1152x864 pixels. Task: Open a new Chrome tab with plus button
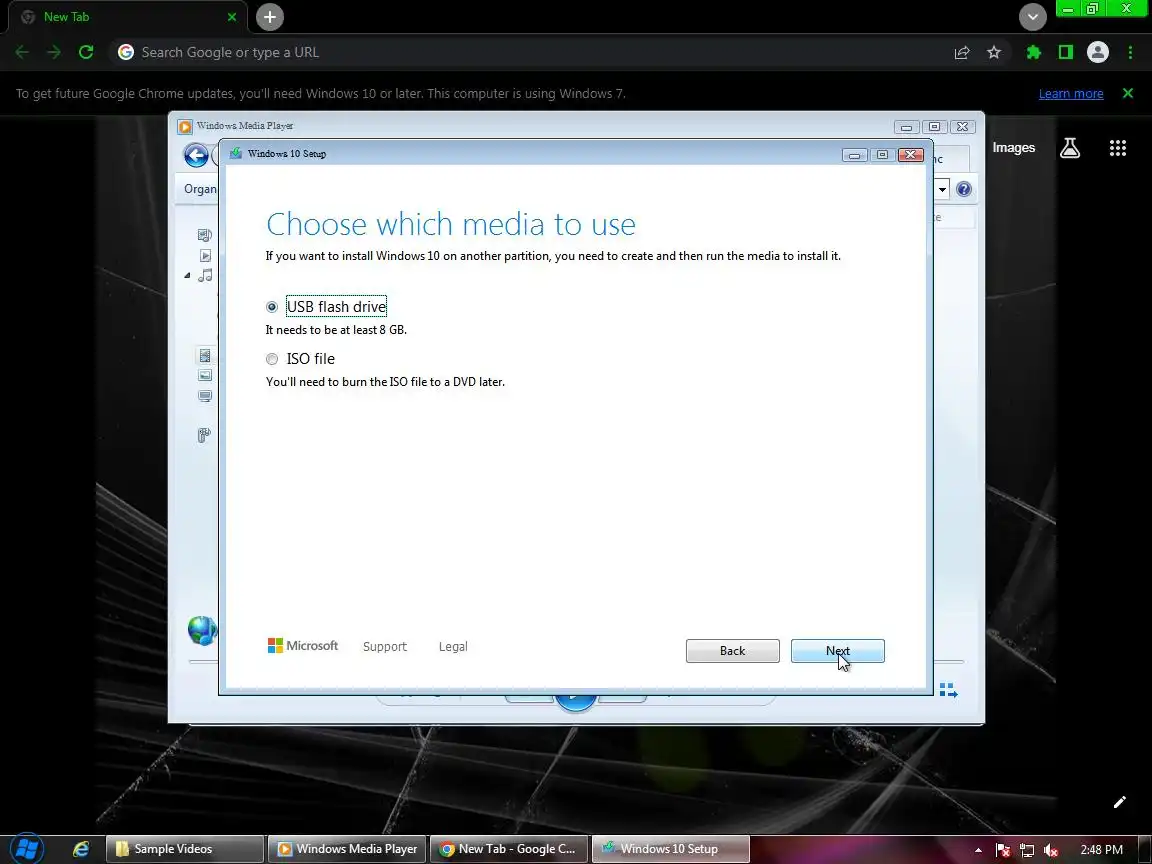pyautogui.click(x=270, y=17)
